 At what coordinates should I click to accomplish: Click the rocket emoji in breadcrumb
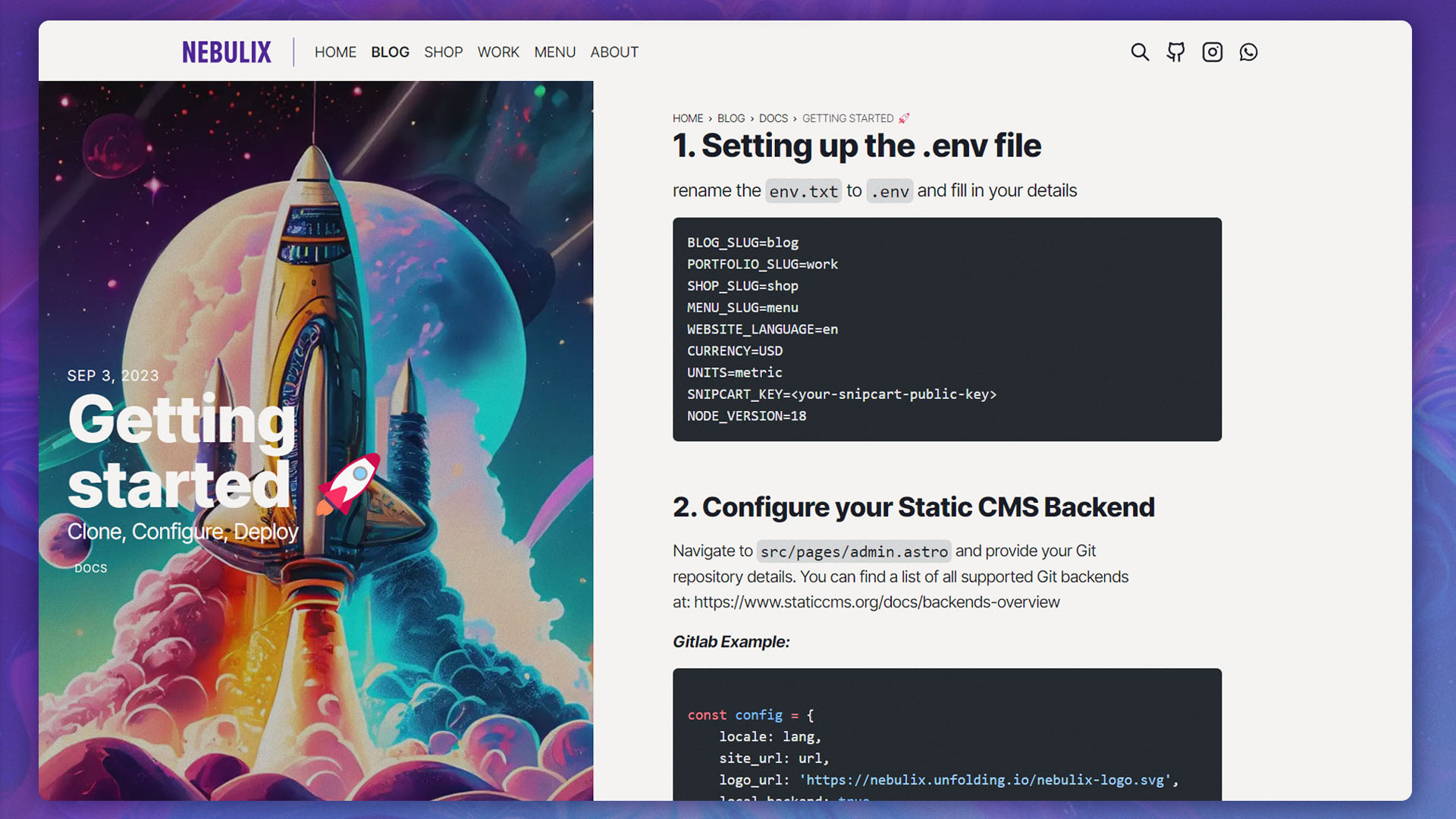click(904, 118)
